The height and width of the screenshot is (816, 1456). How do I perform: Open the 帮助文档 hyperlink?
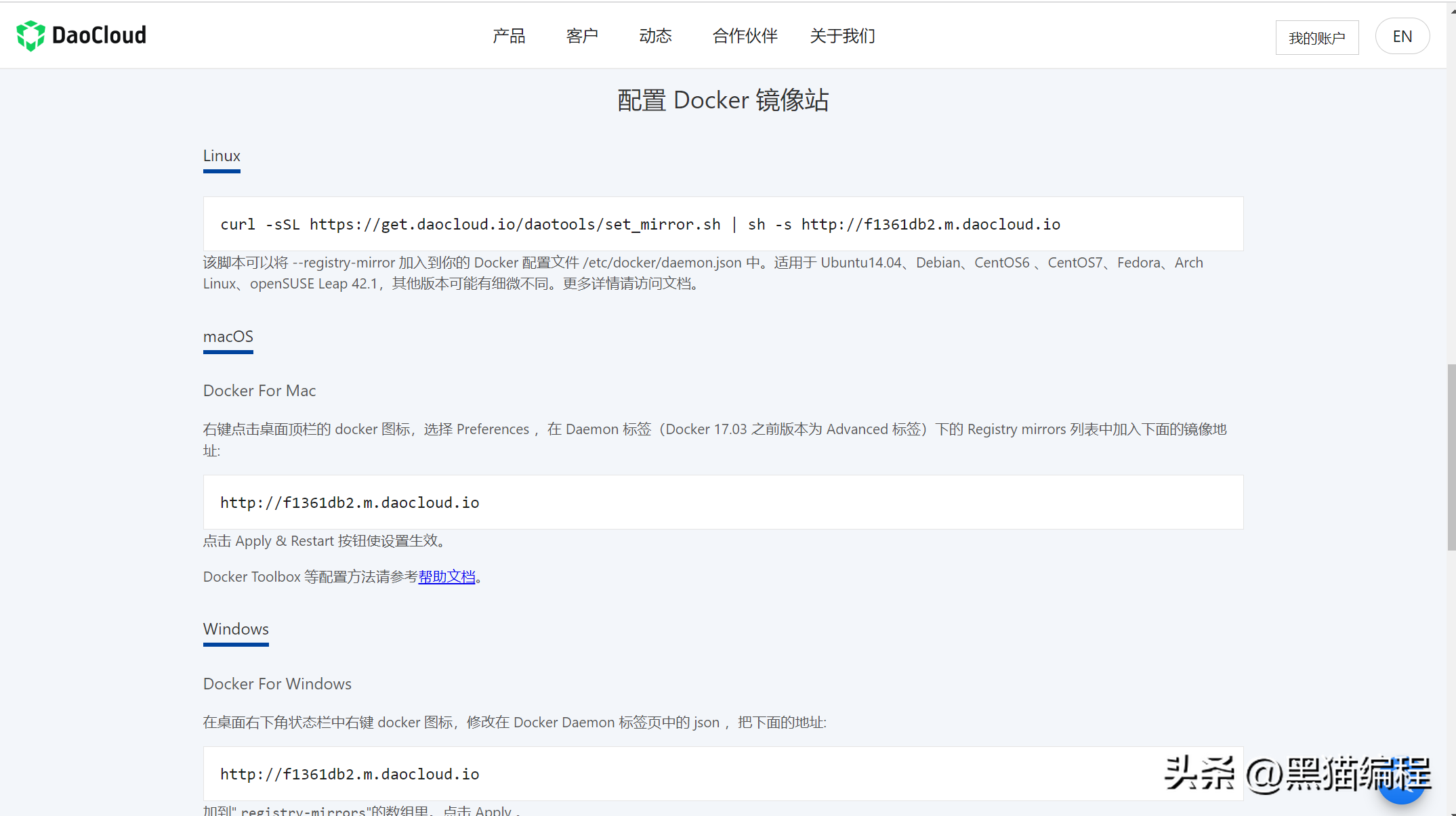click(x=446, y=577)
